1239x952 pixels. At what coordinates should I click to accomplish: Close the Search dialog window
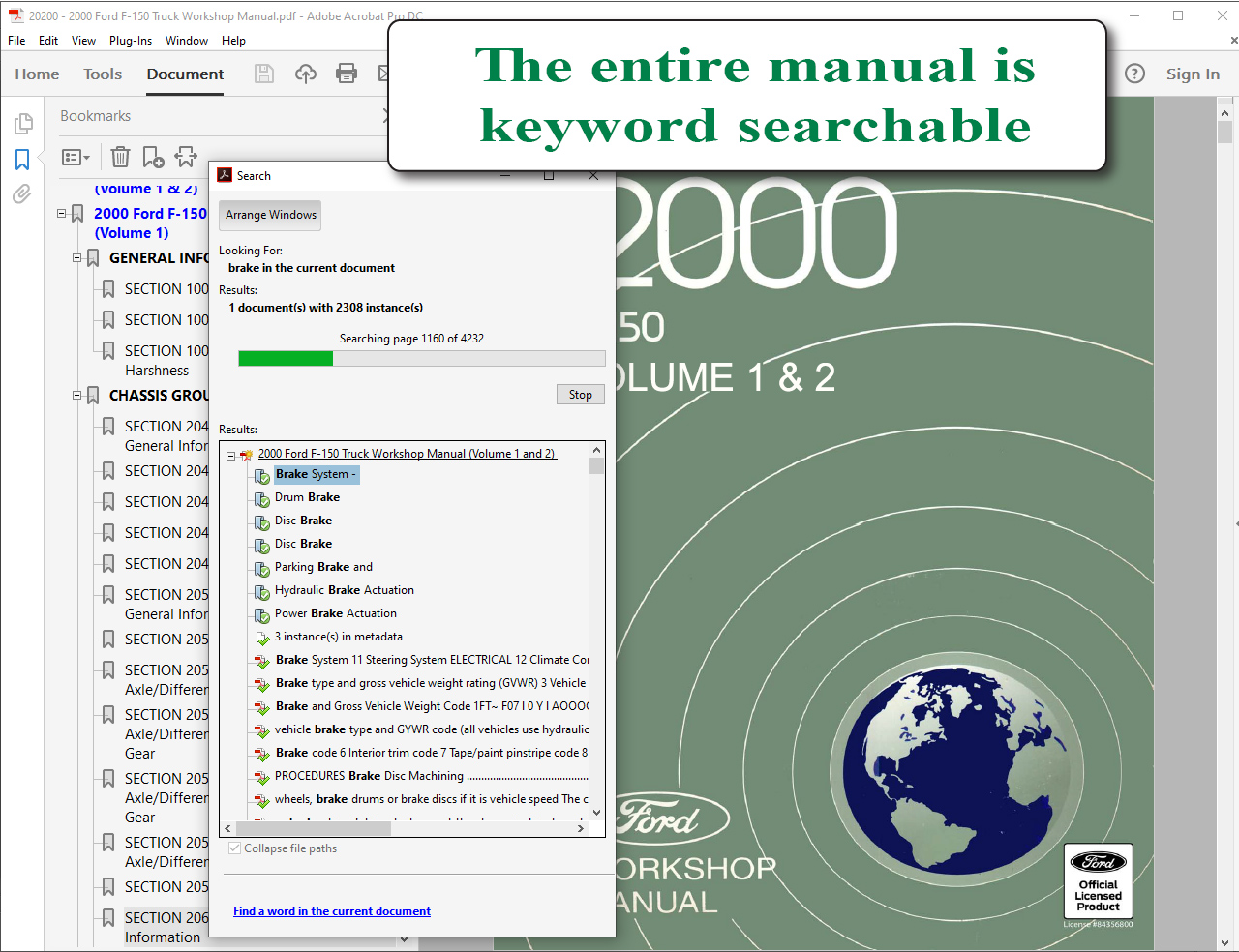(x=593, y=176)
